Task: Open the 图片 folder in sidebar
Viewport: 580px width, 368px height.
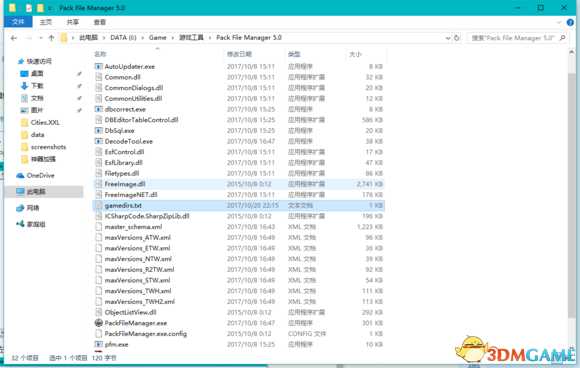Action: pos(37,110)
